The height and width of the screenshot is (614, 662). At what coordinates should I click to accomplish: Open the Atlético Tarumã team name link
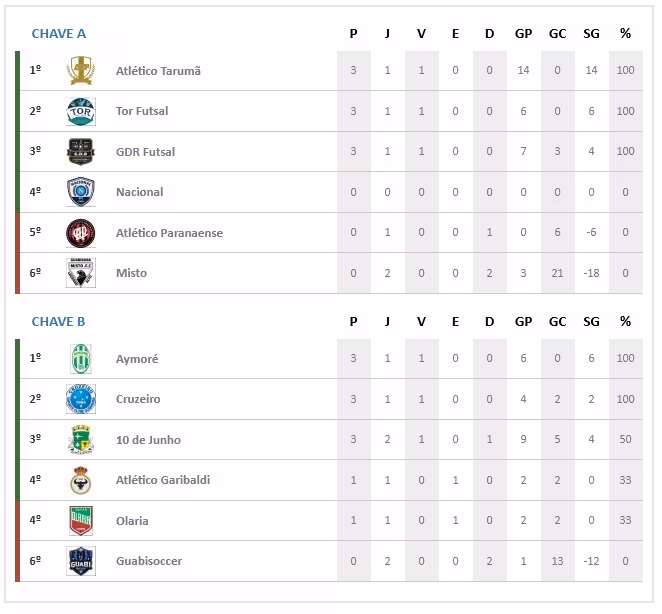click(158, 71)
